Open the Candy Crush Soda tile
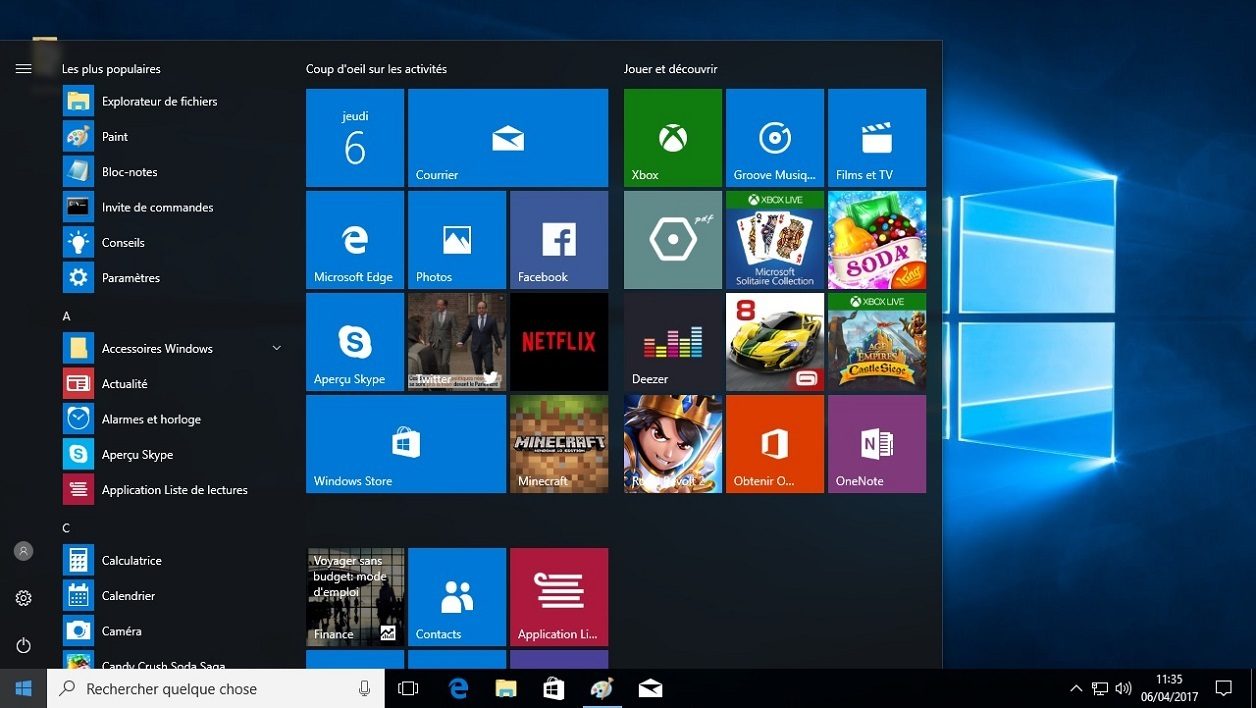 tap(877, 240)
